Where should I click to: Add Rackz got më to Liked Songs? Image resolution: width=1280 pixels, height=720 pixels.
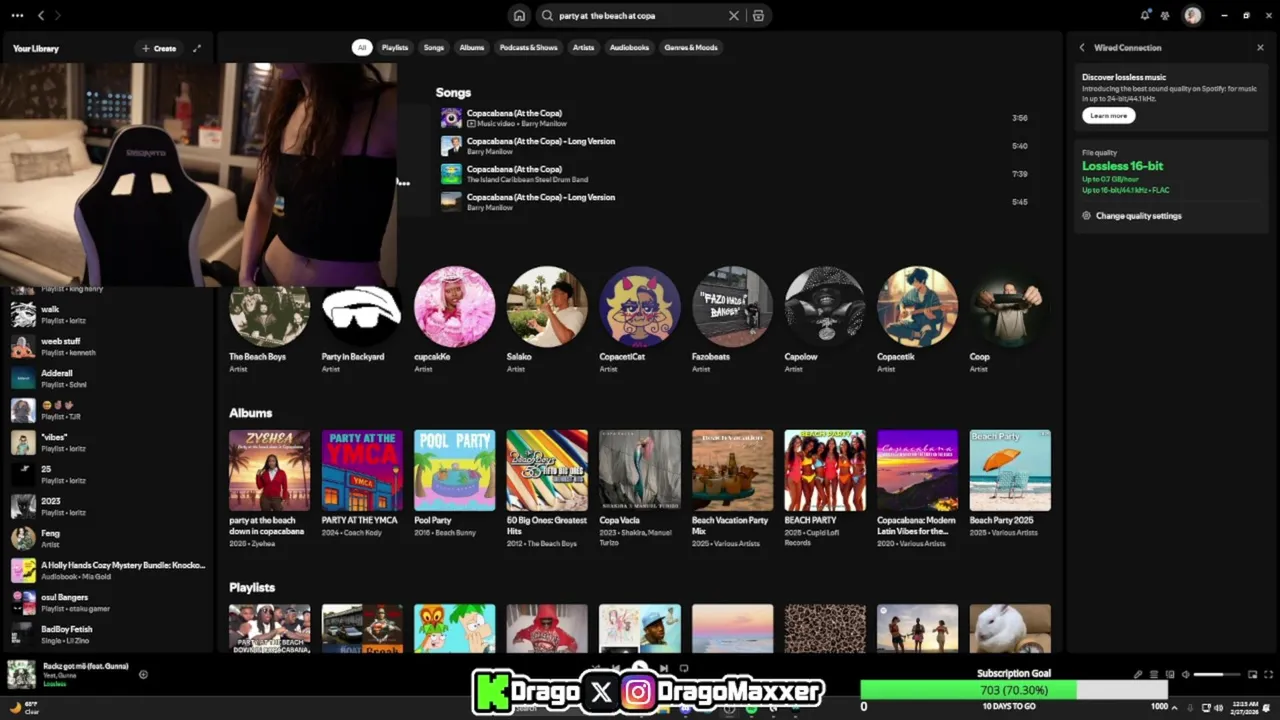(x=143, y=674)
